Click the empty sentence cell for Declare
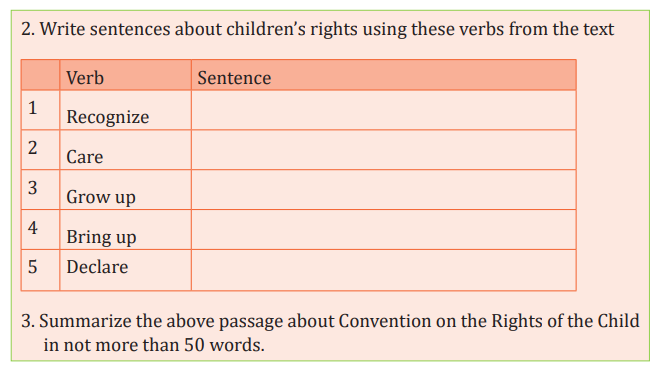 (x=384, y=270)
